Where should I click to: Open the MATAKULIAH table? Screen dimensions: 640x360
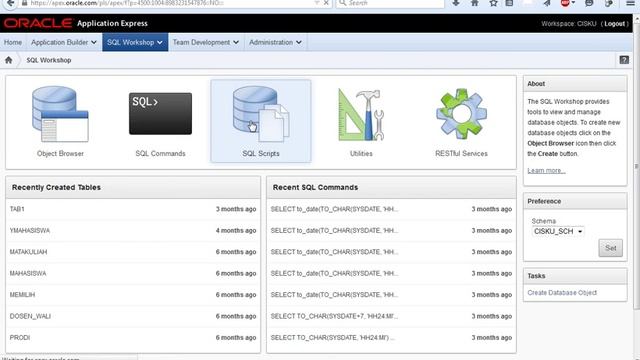29,252
